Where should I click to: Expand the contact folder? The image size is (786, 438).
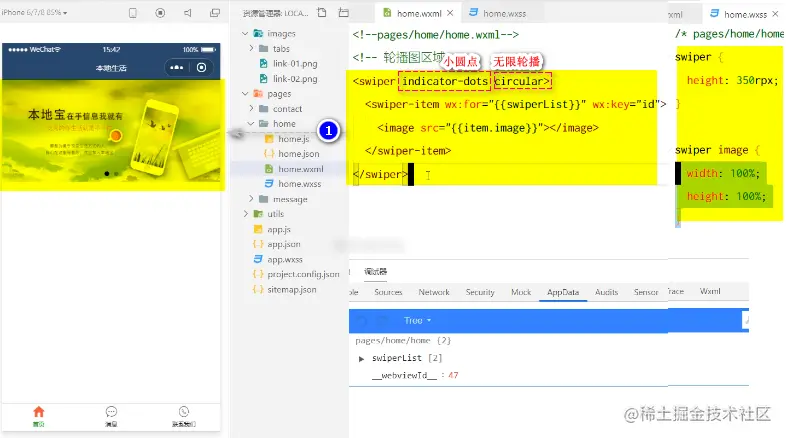point(251,109)
